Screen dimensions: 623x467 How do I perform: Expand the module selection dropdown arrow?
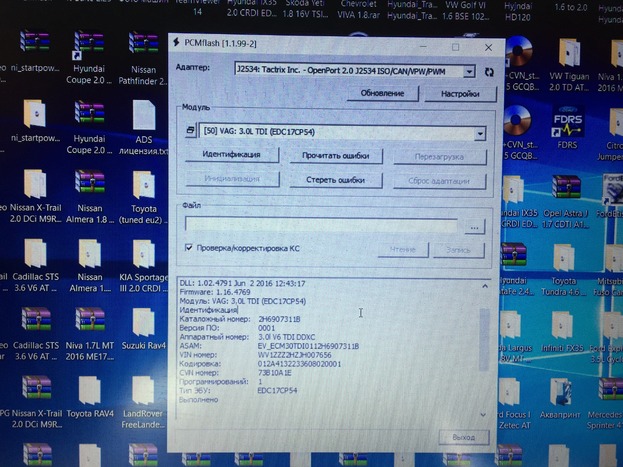coord(480,132)
